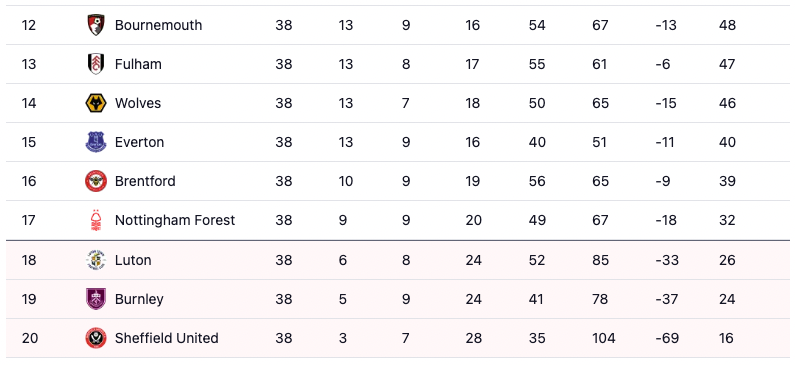This screenshot has width=795, height=365.
Task: Select the Luton name in row 18
Action: point(133,260)
